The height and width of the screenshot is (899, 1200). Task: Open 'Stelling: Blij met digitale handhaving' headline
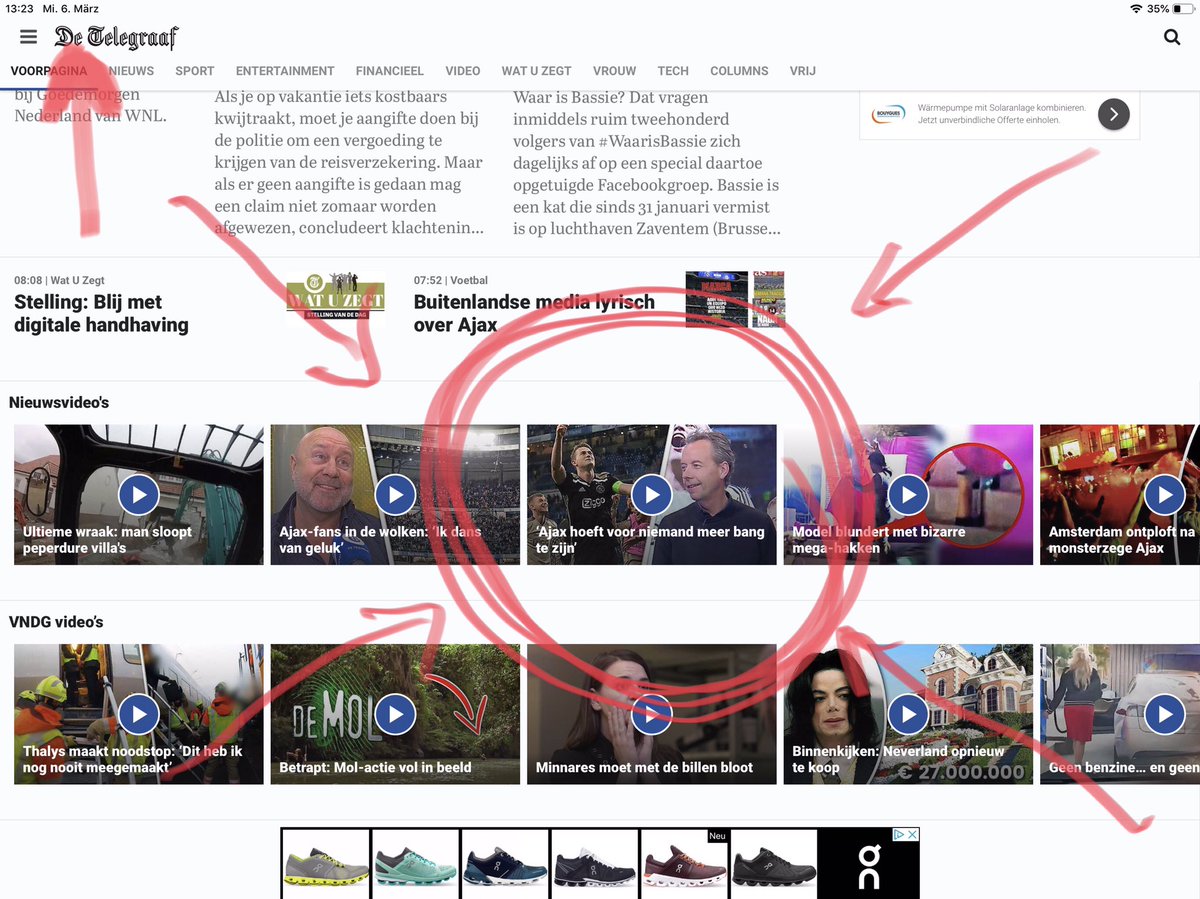[101, 313]
